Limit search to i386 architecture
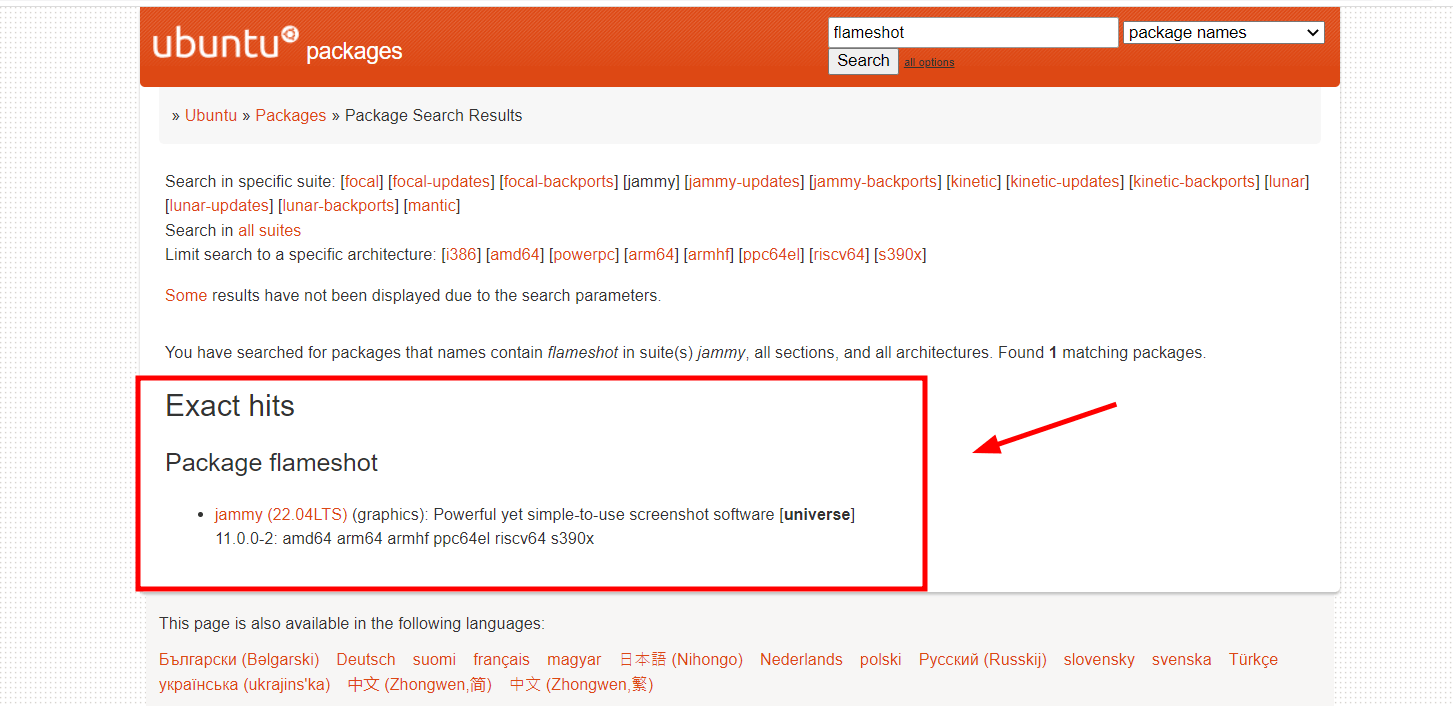The width and height of the screenshot is (1453, 706). (x=461, y=254)
